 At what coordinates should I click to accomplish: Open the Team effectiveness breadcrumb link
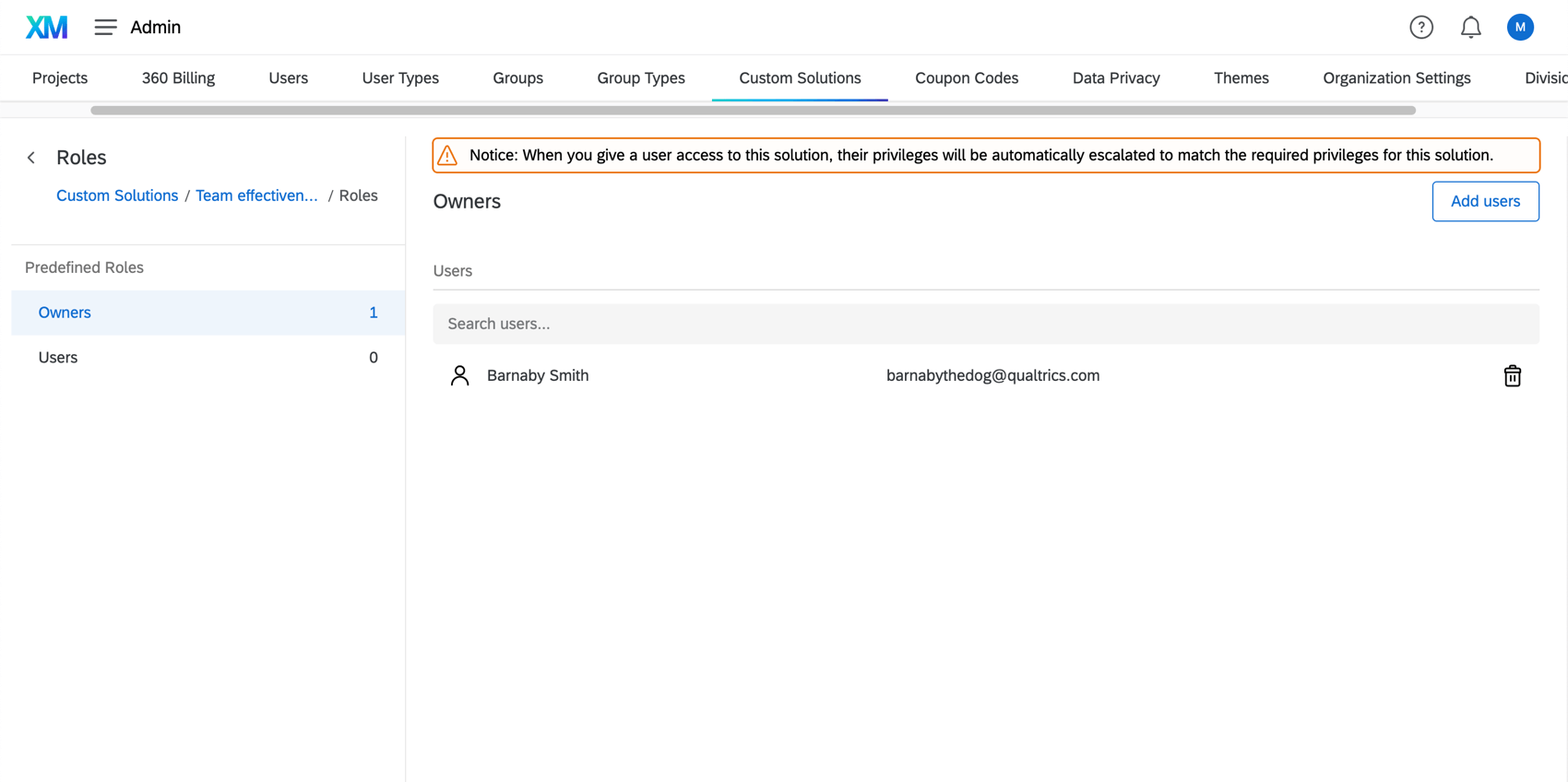coord(256,195)
